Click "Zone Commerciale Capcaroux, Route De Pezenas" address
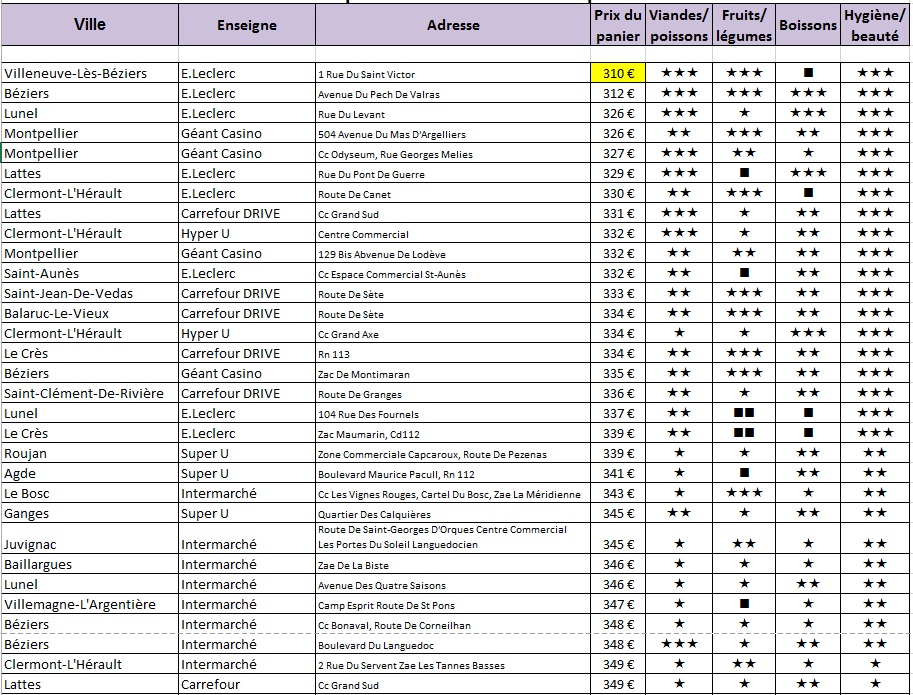Image resolution: width=913 pixels, height=695 pixels. [x=432, y=455]
